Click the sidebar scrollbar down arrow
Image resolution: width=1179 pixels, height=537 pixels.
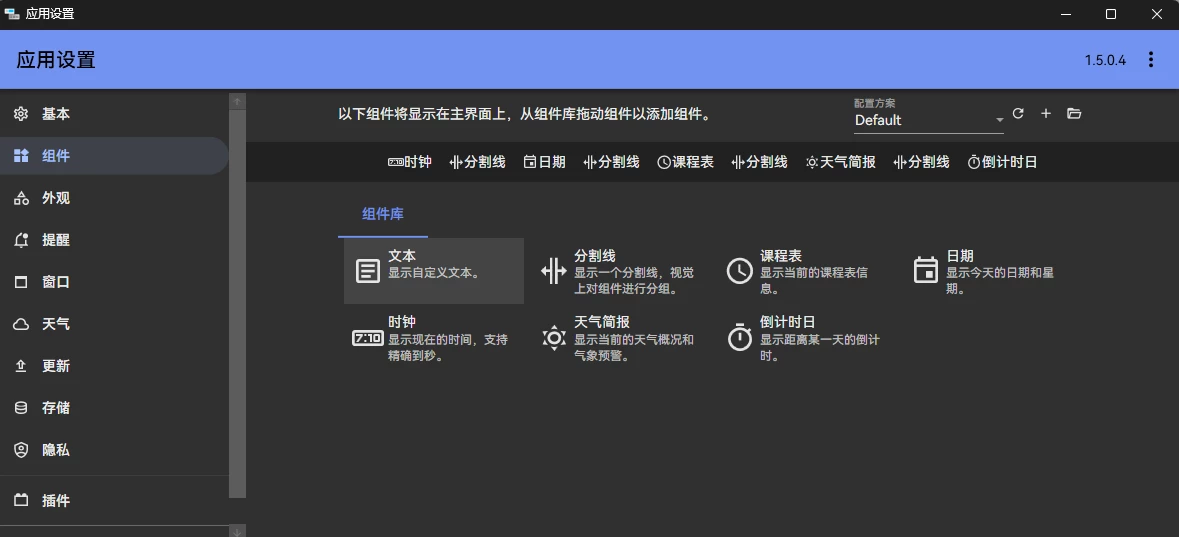(238, 532)
